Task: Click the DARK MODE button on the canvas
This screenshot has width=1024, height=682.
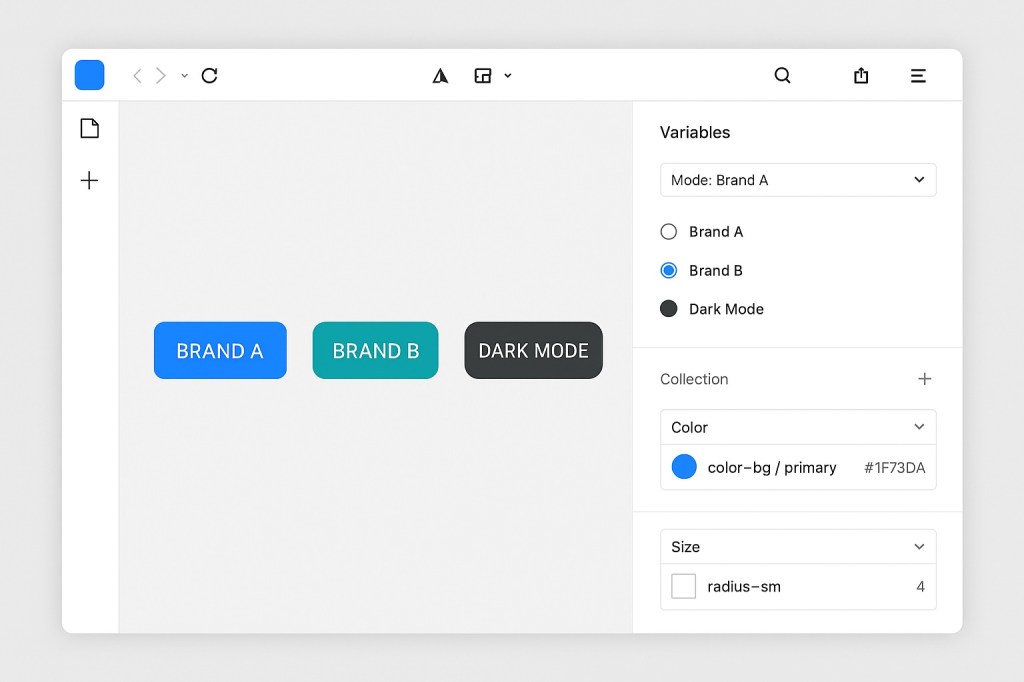Action: pyautogui.click(x=533, y=350)
